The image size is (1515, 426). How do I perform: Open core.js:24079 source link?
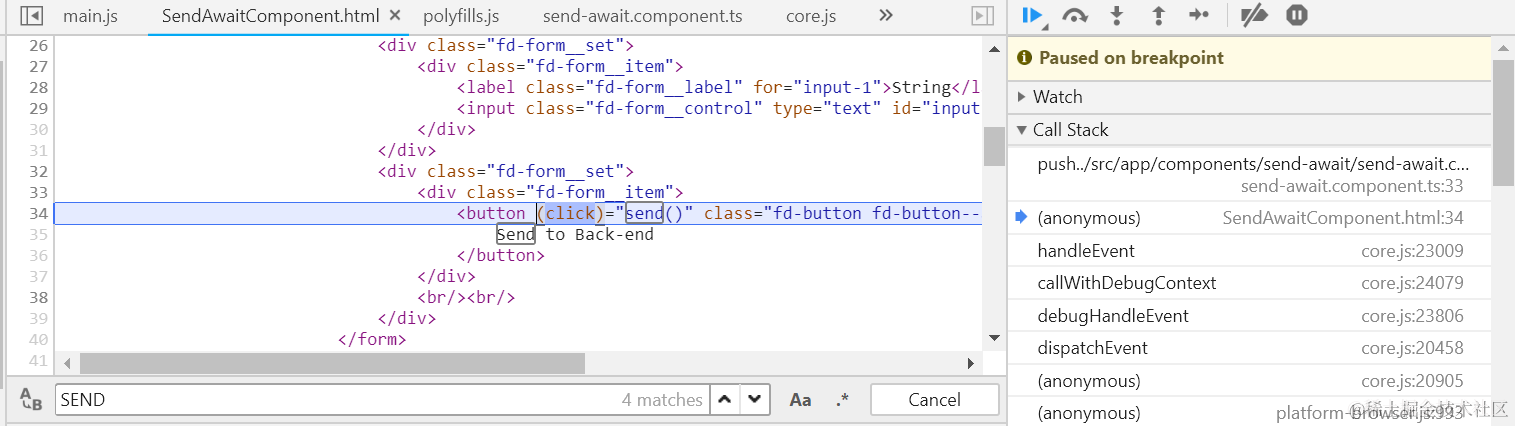pos(1412,283)
